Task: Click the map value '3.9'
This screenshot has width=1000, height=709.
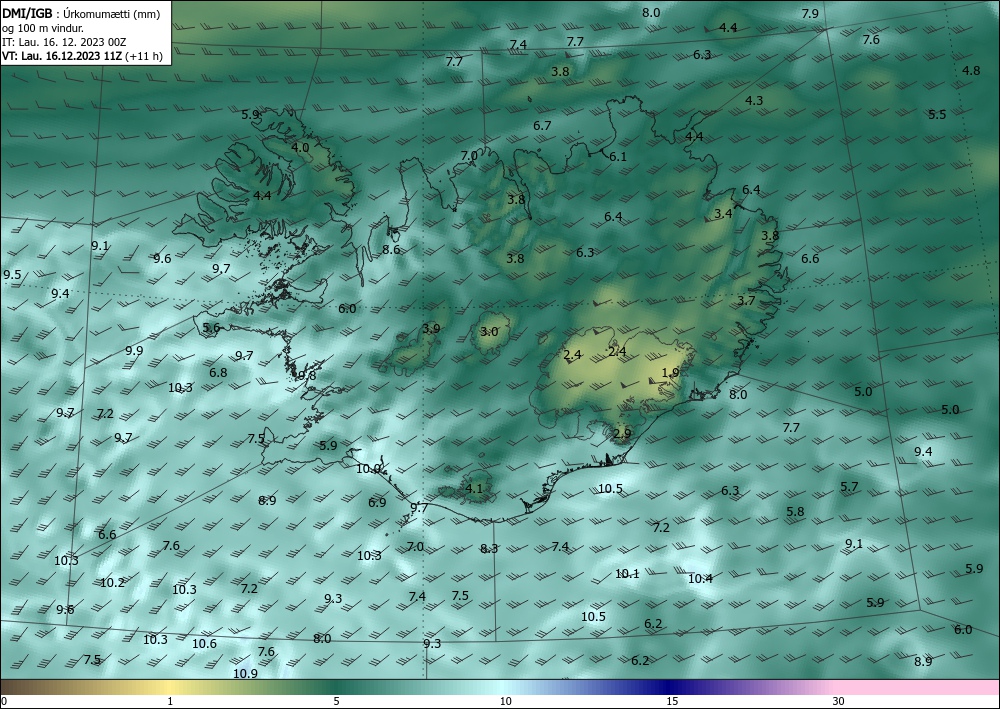Action: [x=431, y=329]
